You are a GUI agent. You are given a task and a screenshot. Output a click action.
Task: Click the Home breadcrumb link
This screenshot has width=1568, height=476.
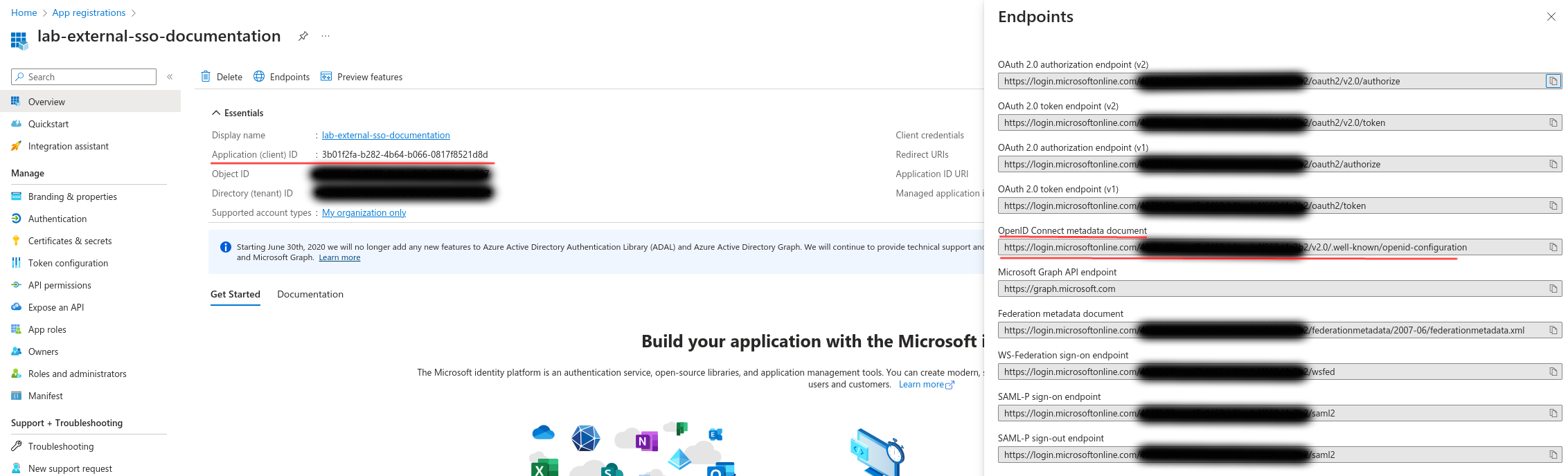[24, 12]
